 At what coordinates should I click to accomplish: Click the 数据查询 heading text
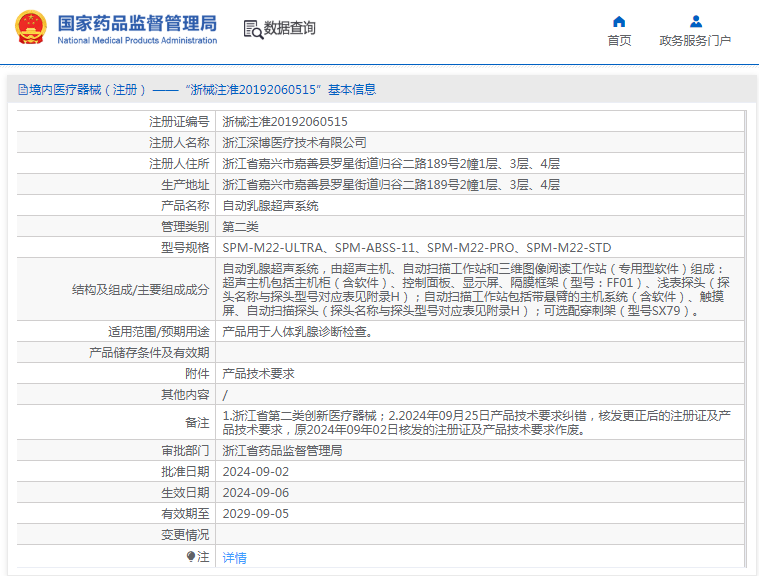289,28
